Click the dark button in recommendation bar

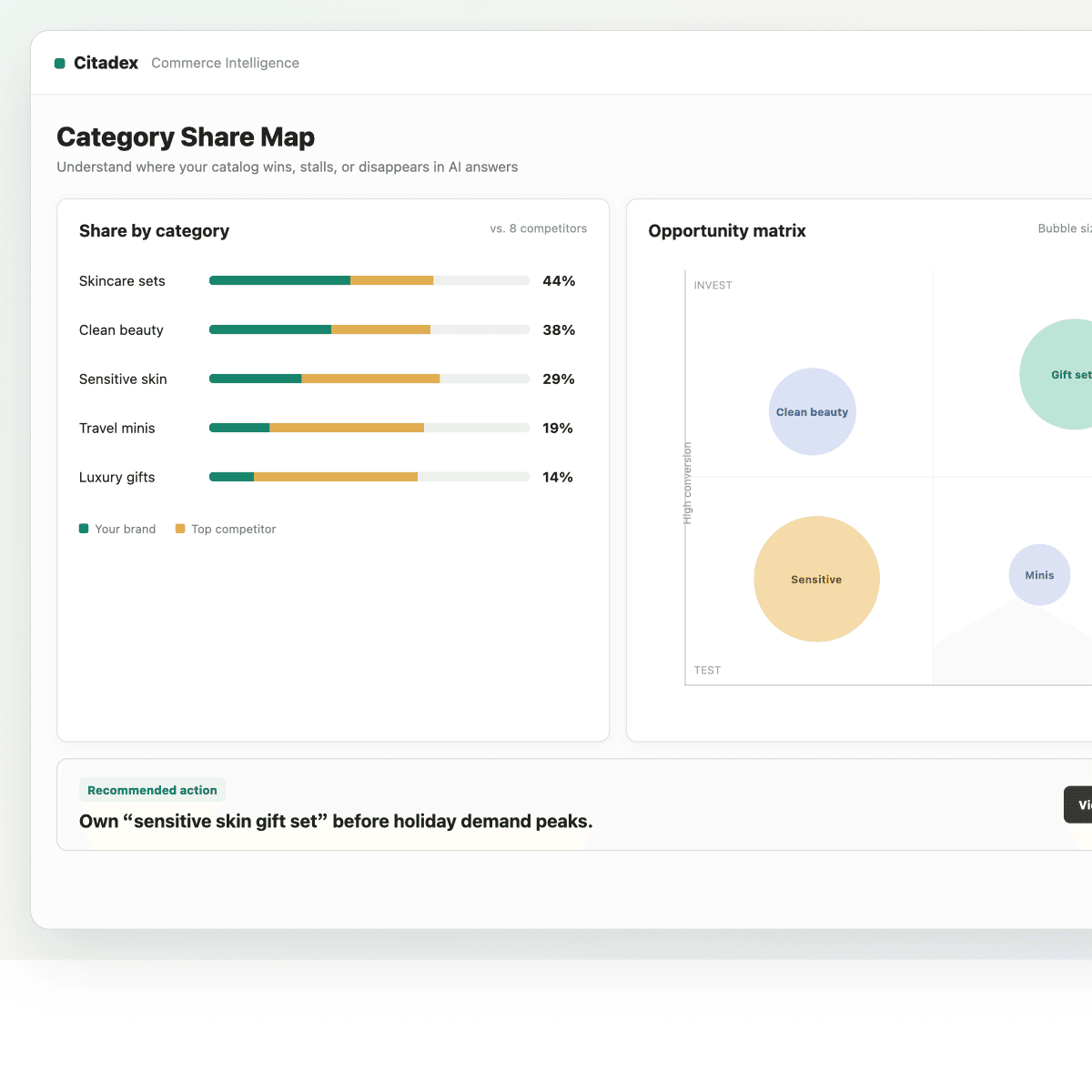click(1078, 804)
